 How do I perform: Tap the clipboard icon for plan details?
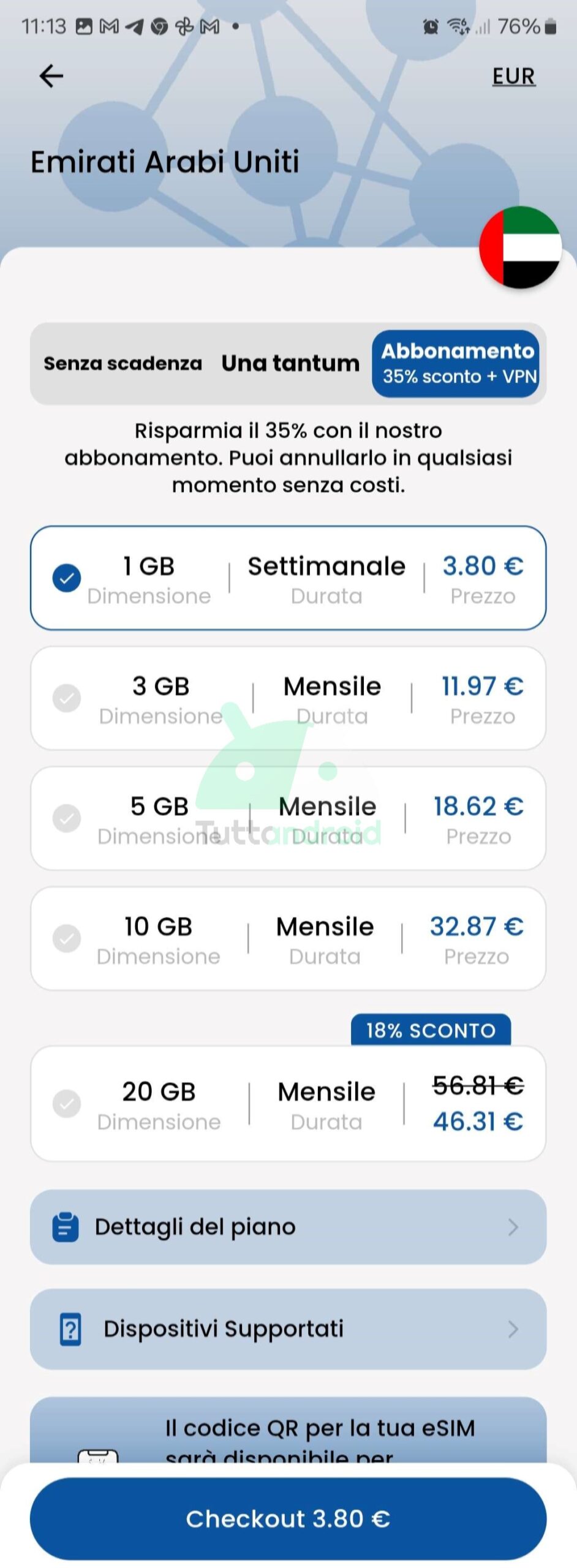coord(66,1227)
